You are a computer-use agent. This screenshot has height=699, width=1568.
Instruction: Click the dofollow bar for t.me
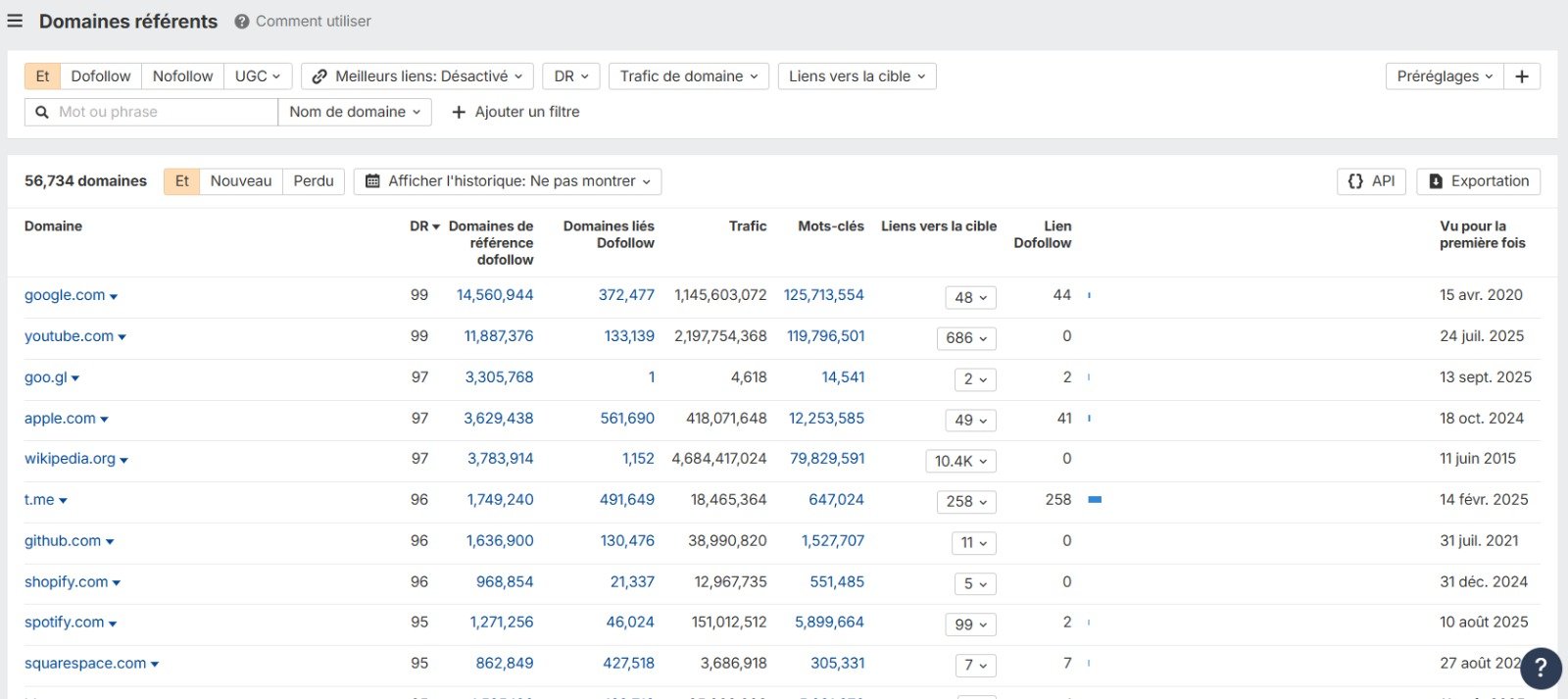[1095, 500]
